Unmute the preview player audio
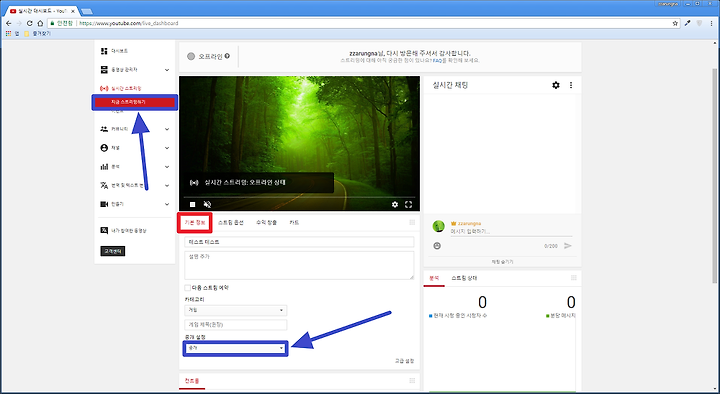720x394 pixels. pos(207,204)
